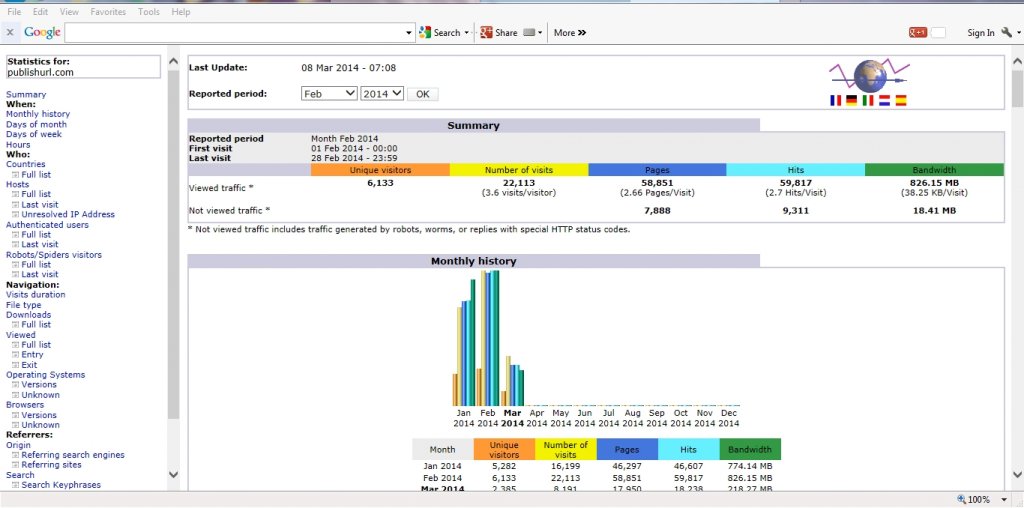
Task: Switch report language to Spanish flag
Action: 901,101
